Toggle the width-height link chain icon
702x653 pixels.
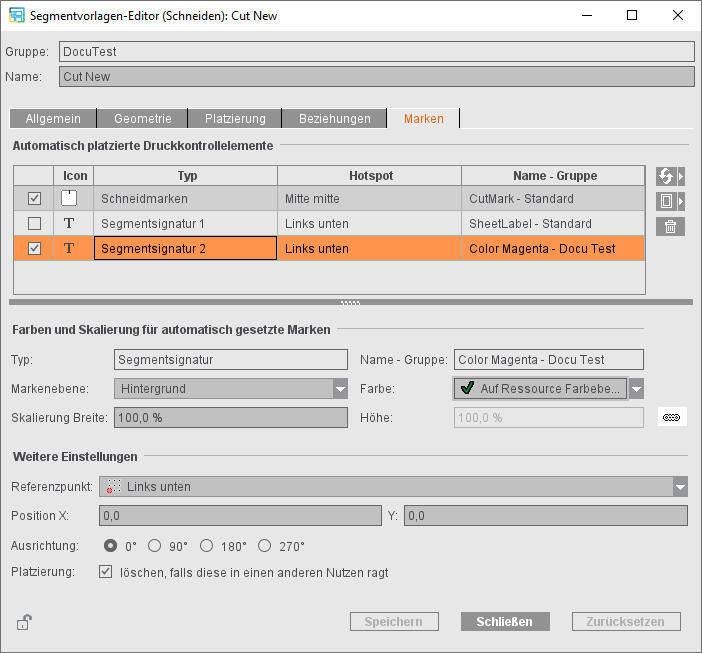coord(672,418)
